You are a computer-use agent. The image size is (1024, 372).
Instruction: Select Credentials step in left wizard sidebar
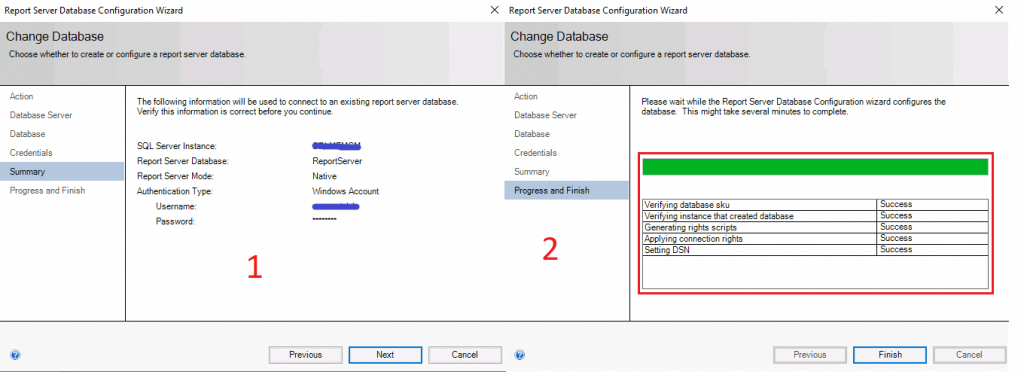pos(31,153)
